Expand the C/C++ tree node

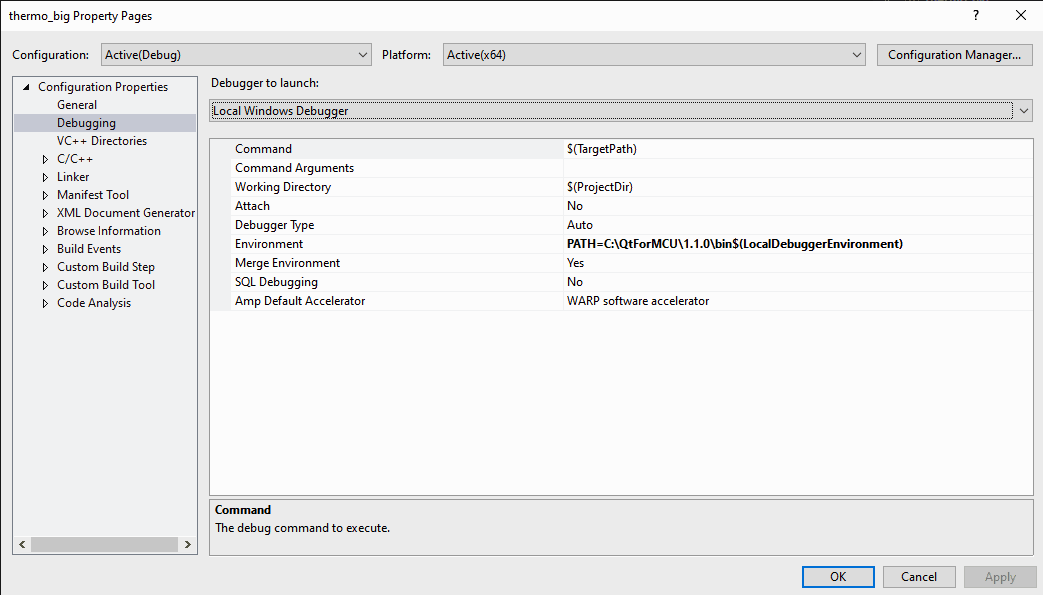click(45, 159)
